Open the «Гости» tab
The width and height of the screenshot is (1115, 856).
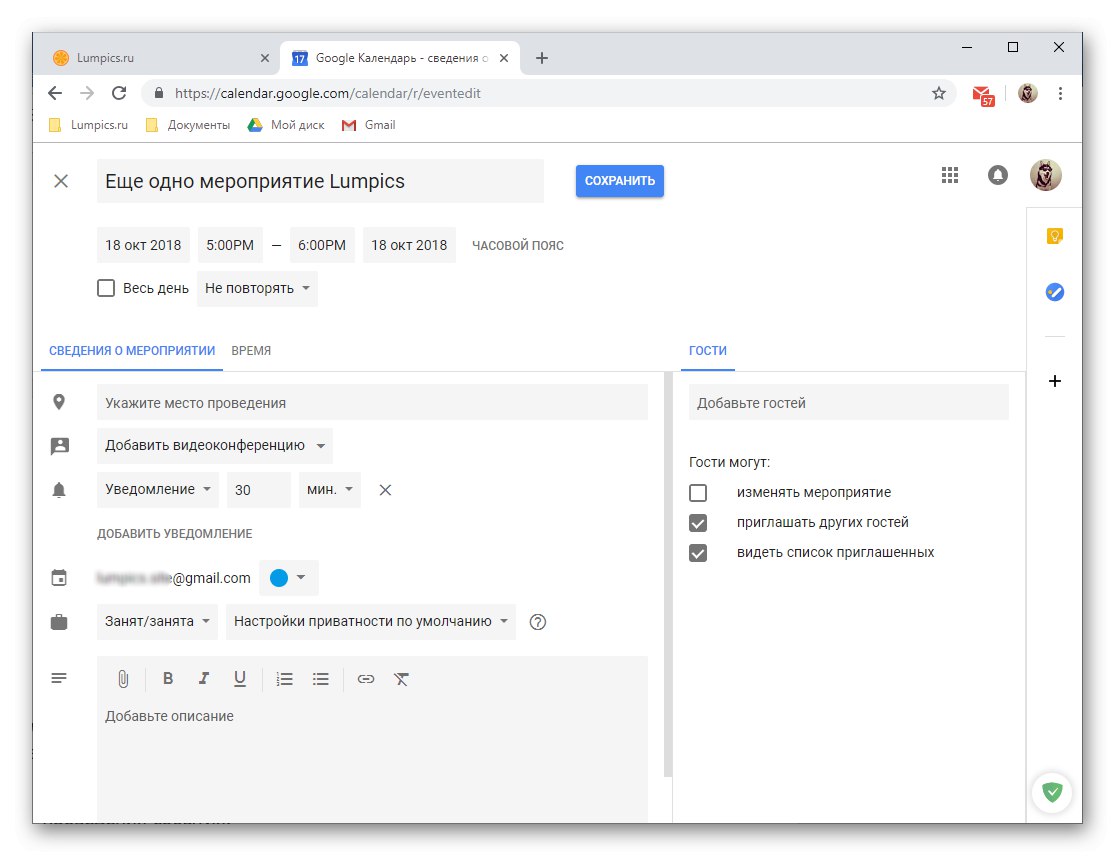pyautogui.click(x=708, y=350)
